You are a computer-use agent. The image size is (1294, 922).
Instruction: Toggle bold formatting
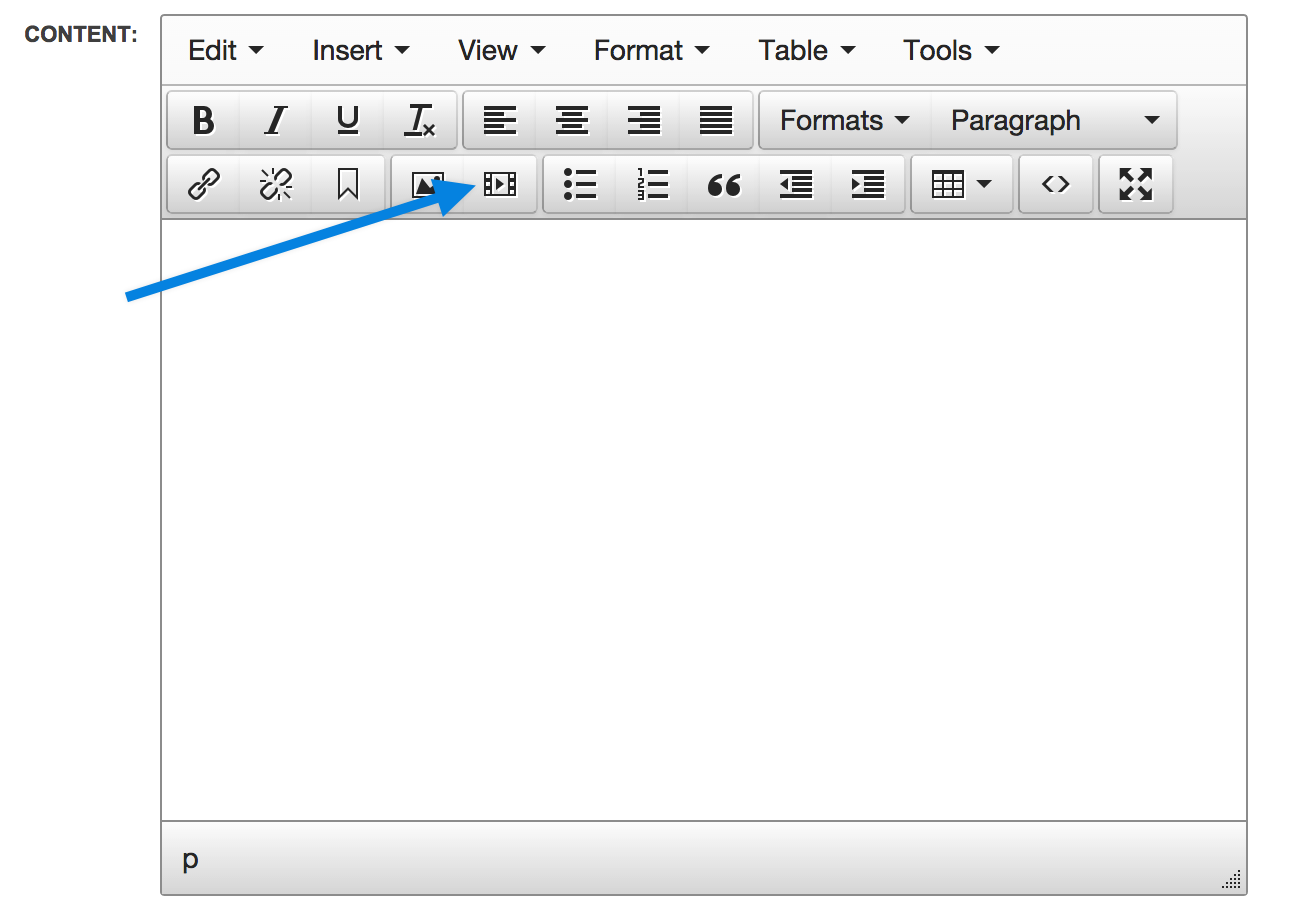[203, 121]
